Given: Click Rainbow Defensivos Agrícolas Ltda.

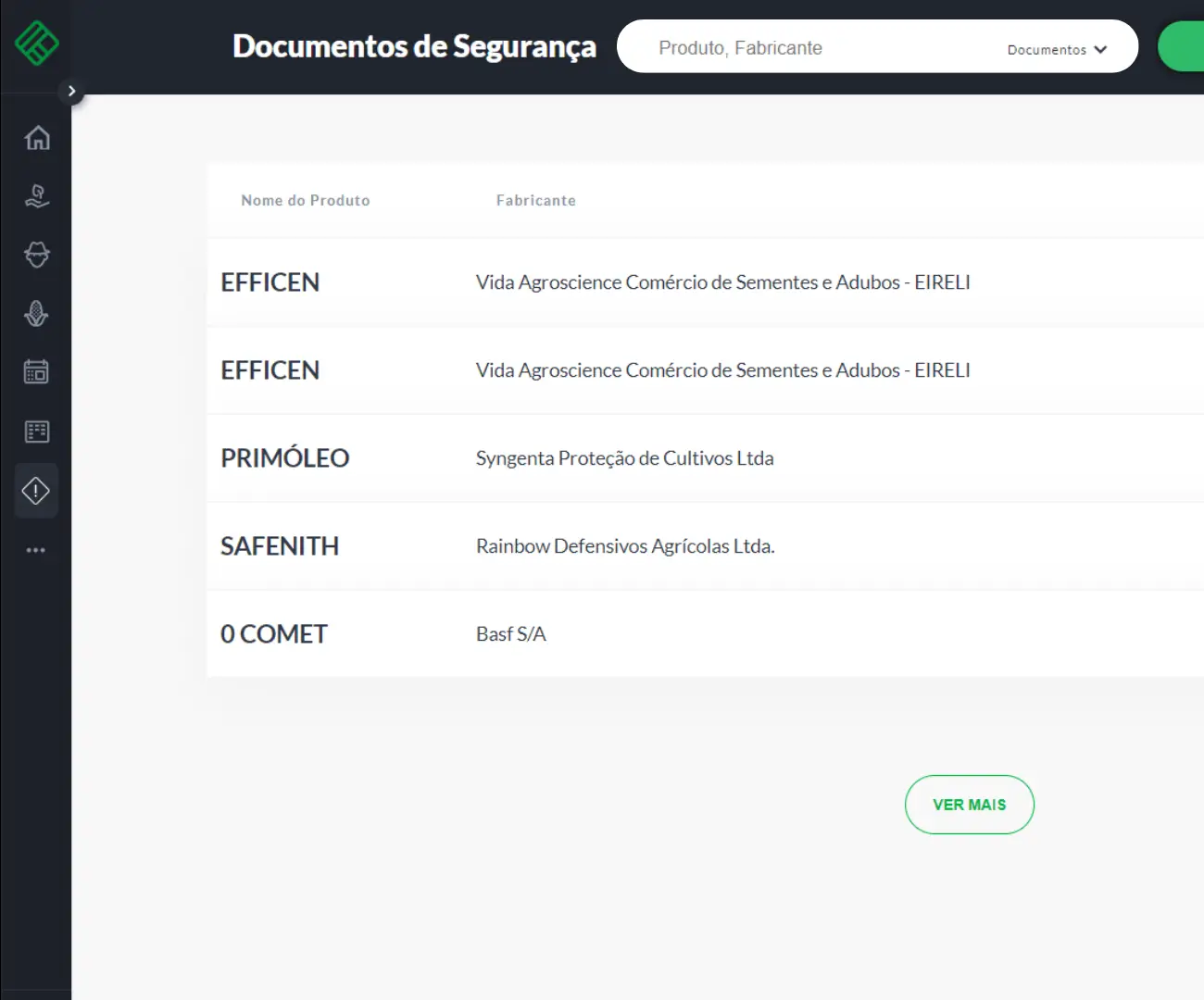Looking at the screenshot, I should (625, 546).
